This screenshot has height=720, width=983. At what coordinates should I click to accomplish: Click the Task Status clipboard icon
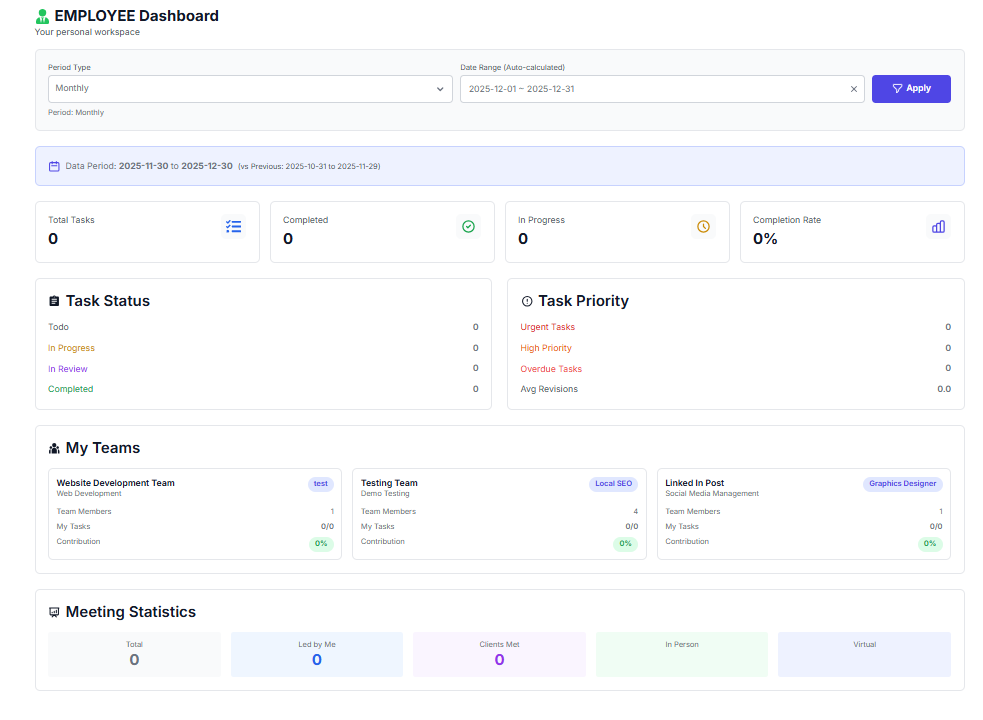click(54, 301)
